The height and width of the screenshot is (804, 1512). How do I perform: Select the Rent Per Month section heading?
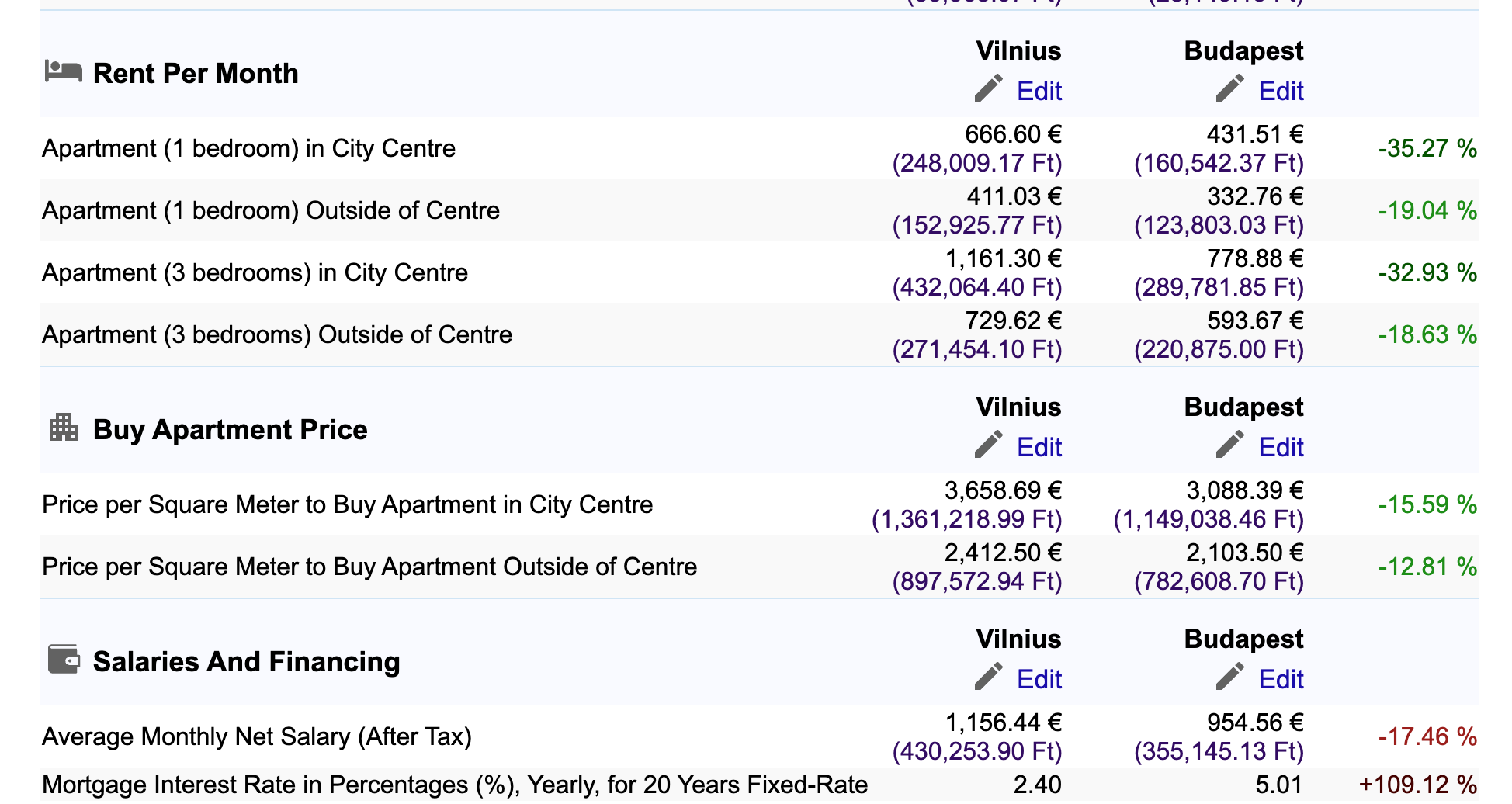196,74
